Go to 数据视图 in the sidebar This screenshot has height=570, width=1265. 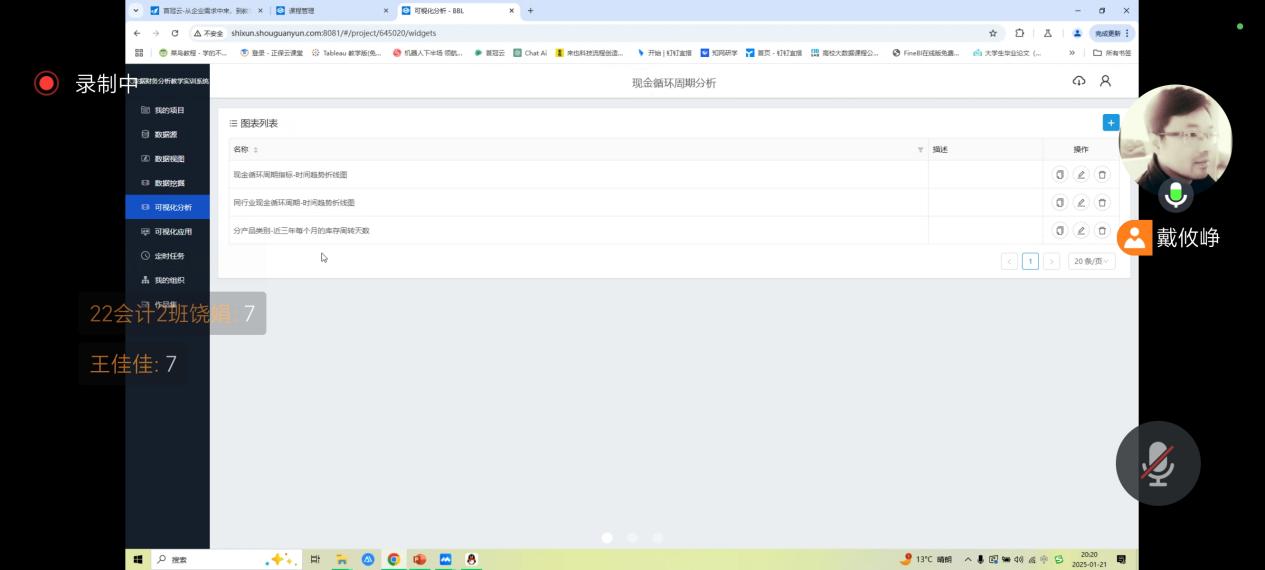[x=169, y=159]
